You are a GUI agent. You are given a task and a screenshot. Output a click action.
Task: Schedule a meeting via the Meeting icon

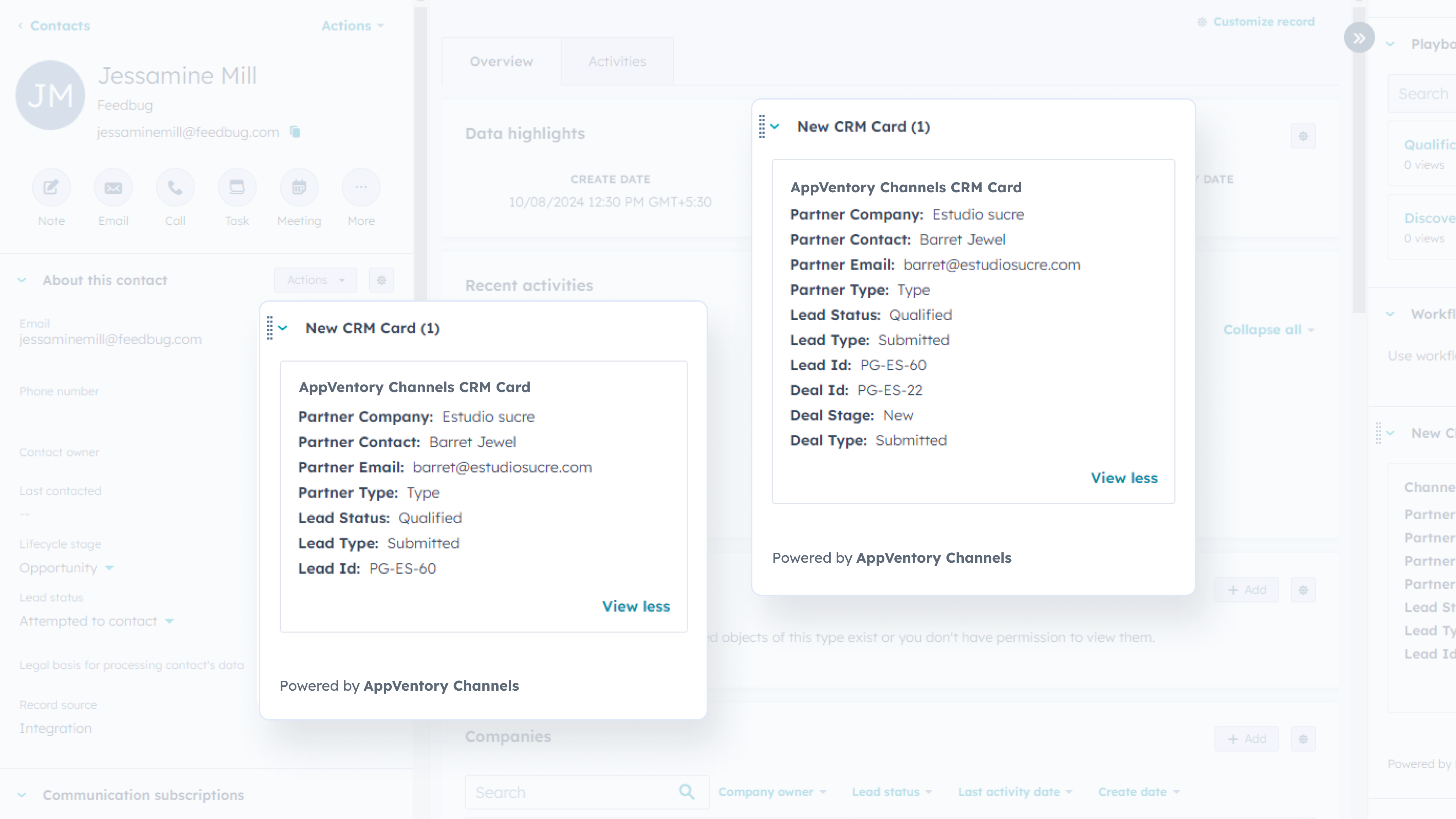(299, 187)
